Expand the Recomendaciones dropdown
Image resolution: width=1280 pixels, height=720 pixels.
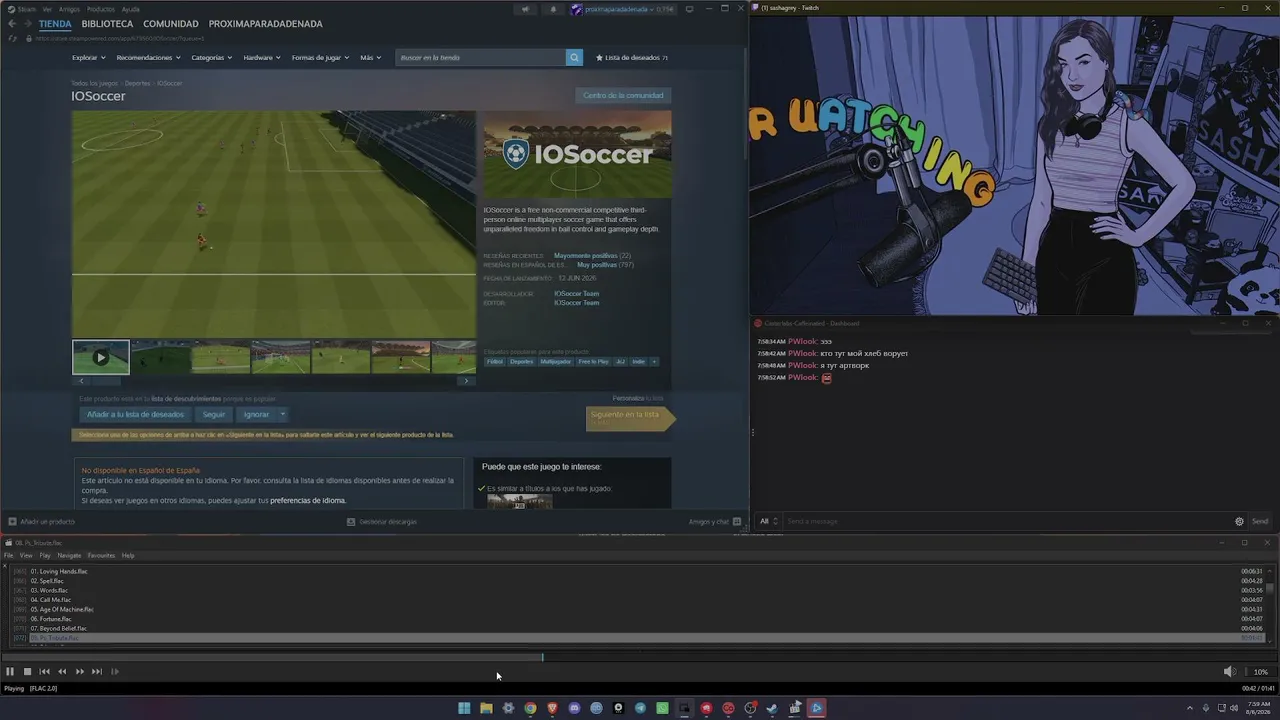tap(148, 58)
